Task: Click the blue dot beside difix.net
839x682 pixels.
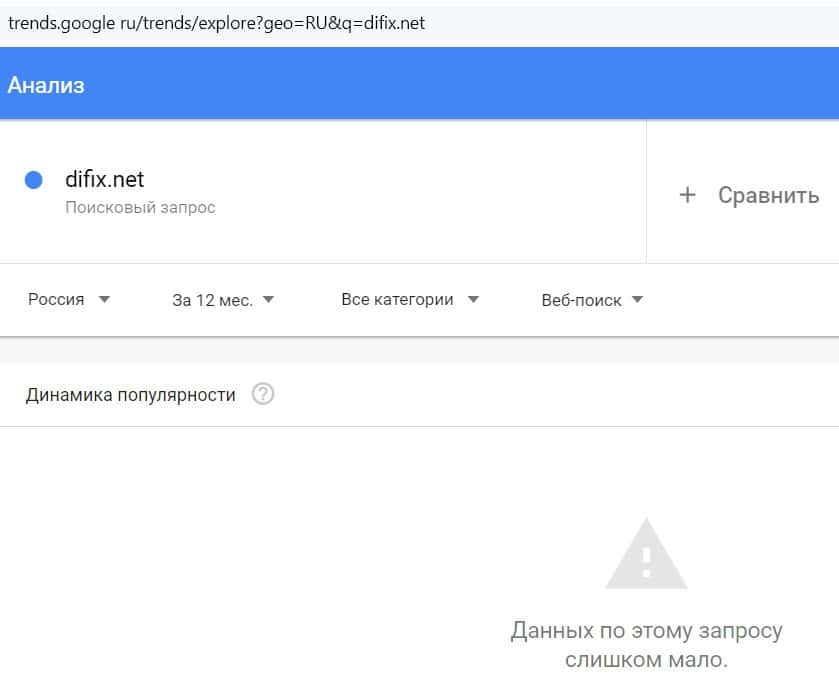Action: pos(33,180)
